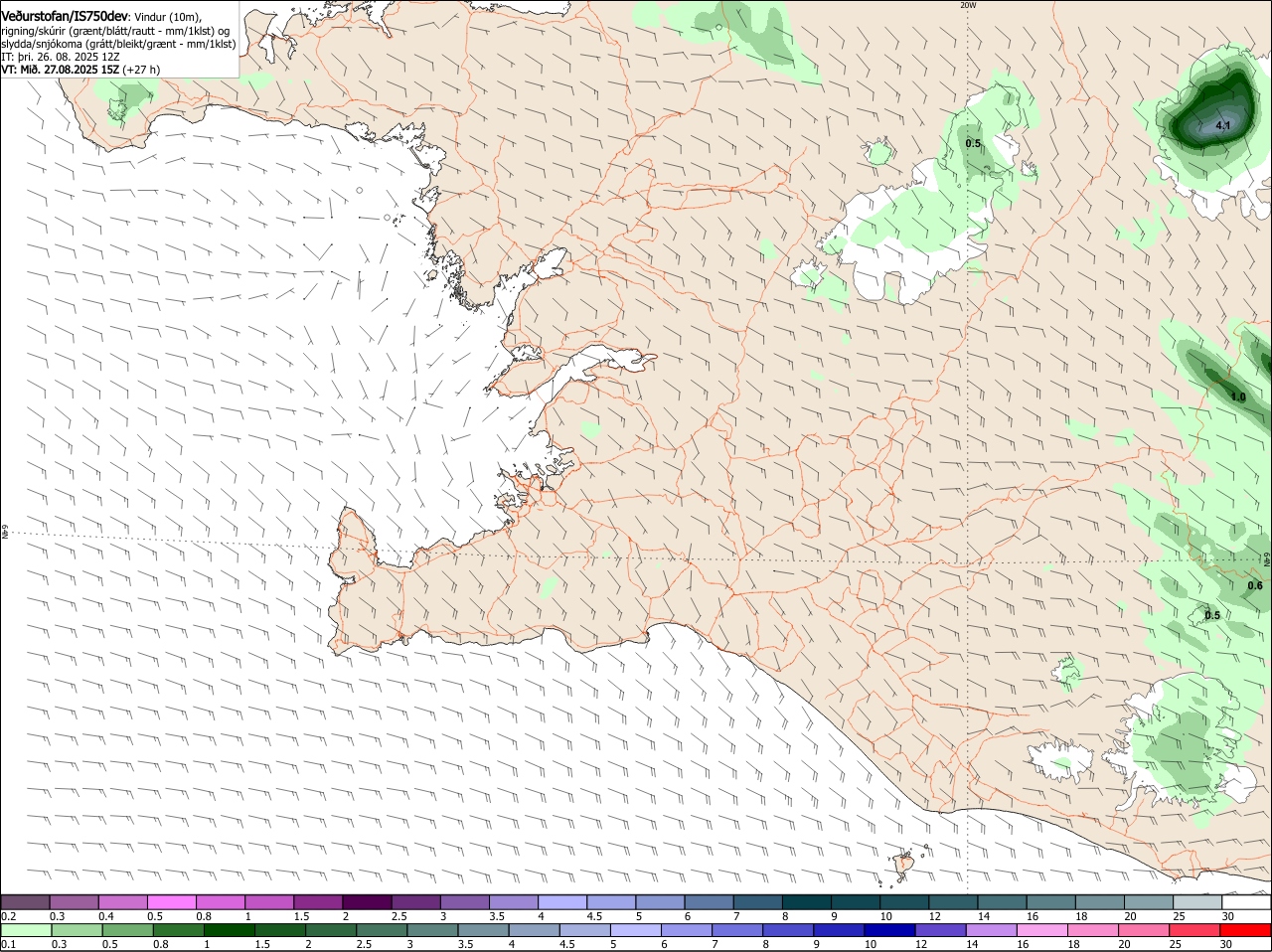Click the 4.1 precipitation value label
The width and height of the screenshot is (1272, 952).
(1223, 126)
